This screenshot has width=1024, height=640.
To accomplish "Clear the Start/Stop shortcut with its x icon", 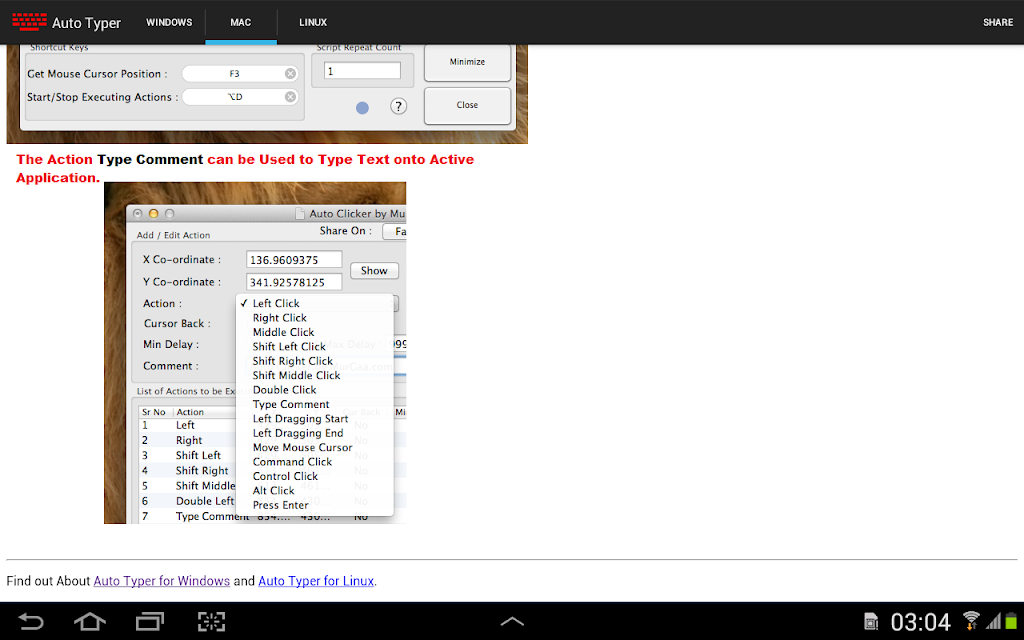I will point(291,97).
